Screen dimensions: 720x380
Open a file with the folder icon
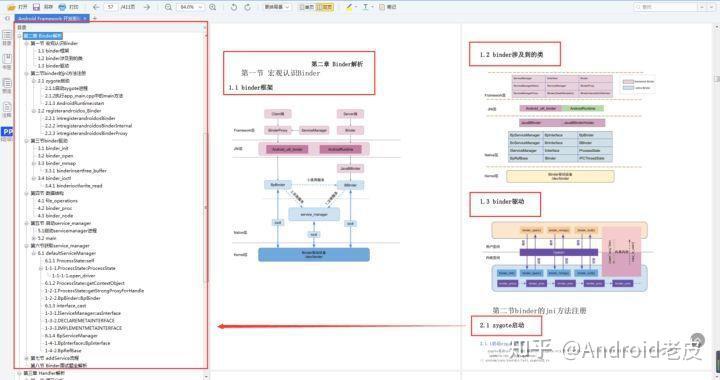click(11, 7)
